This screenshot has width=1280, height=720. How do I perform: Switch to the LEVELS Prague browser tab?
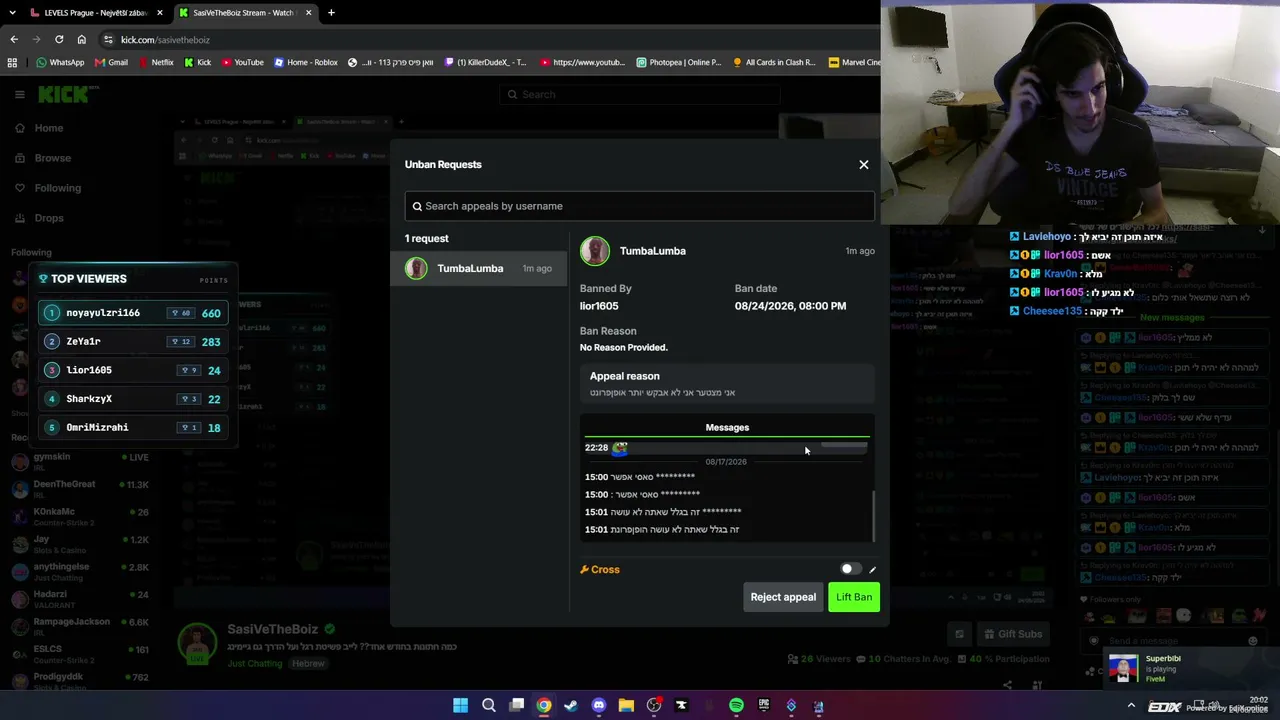[x=95, y=13]
